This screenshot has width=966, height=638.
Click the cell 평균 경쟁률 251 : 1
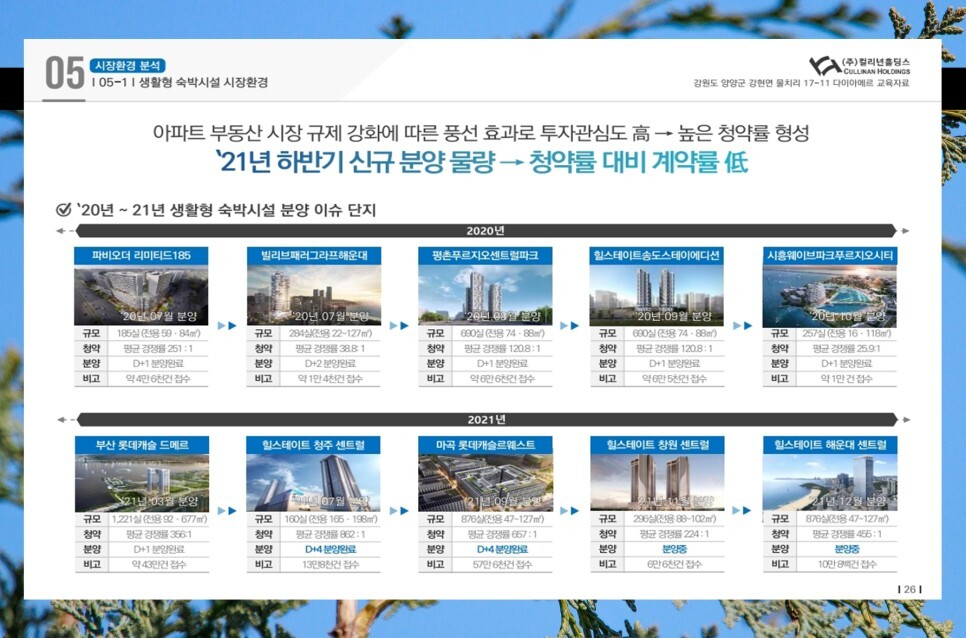158,349
